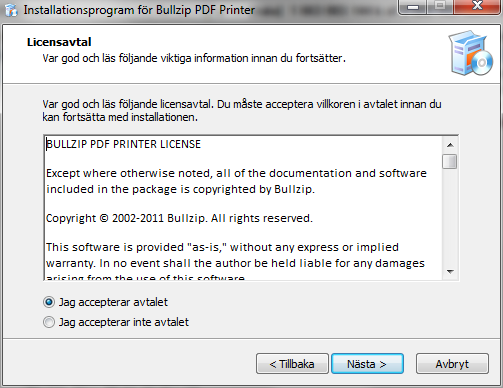Cancel setup with the Avbryt button

tap(452, 364)
